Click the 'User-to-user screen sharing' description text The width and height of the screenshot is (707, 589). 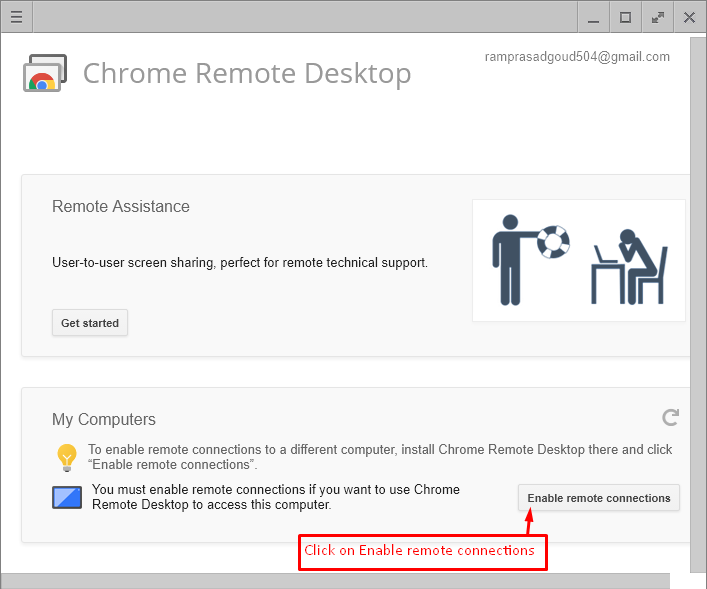[240, 262]
